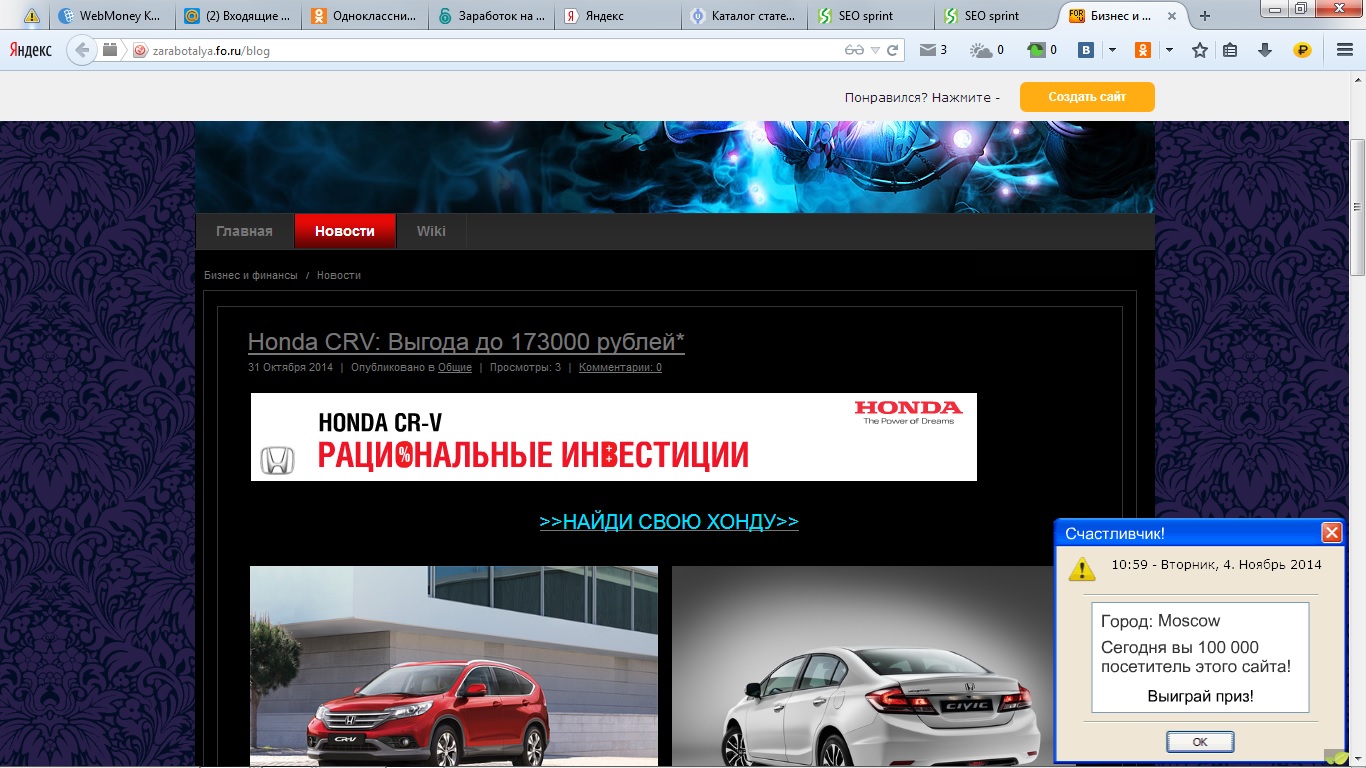Bookmark this page with the star icon

[1200, 50]
